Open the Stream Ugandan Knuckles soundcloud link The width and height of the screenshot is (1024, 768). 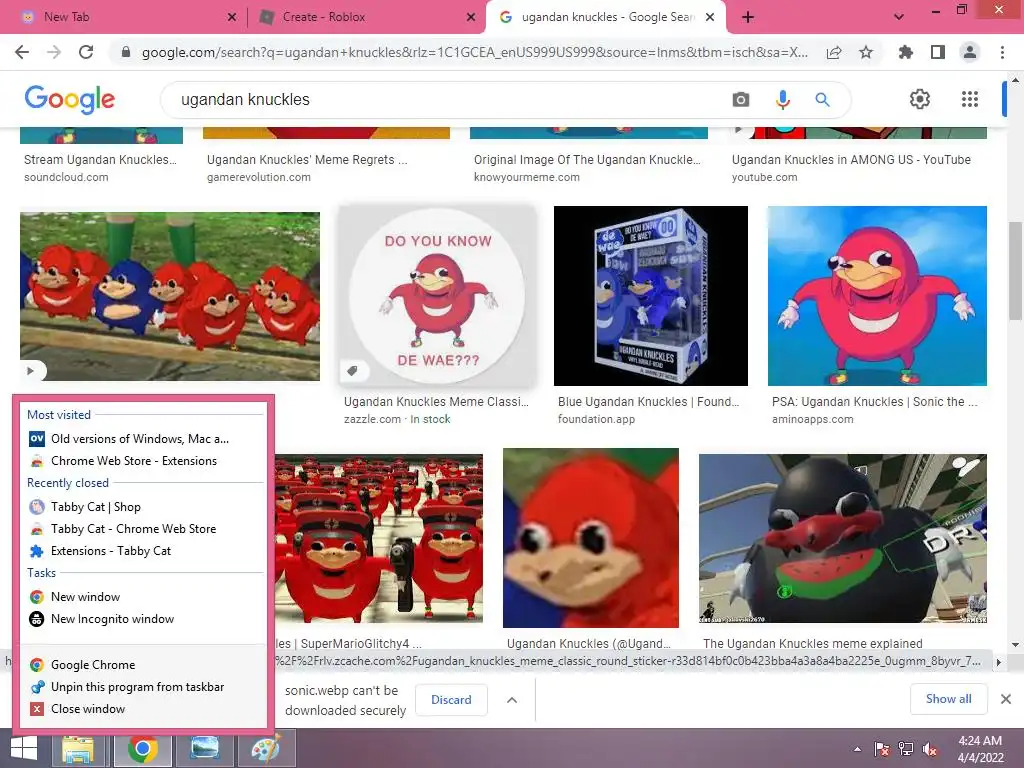(x=100, y=160)
